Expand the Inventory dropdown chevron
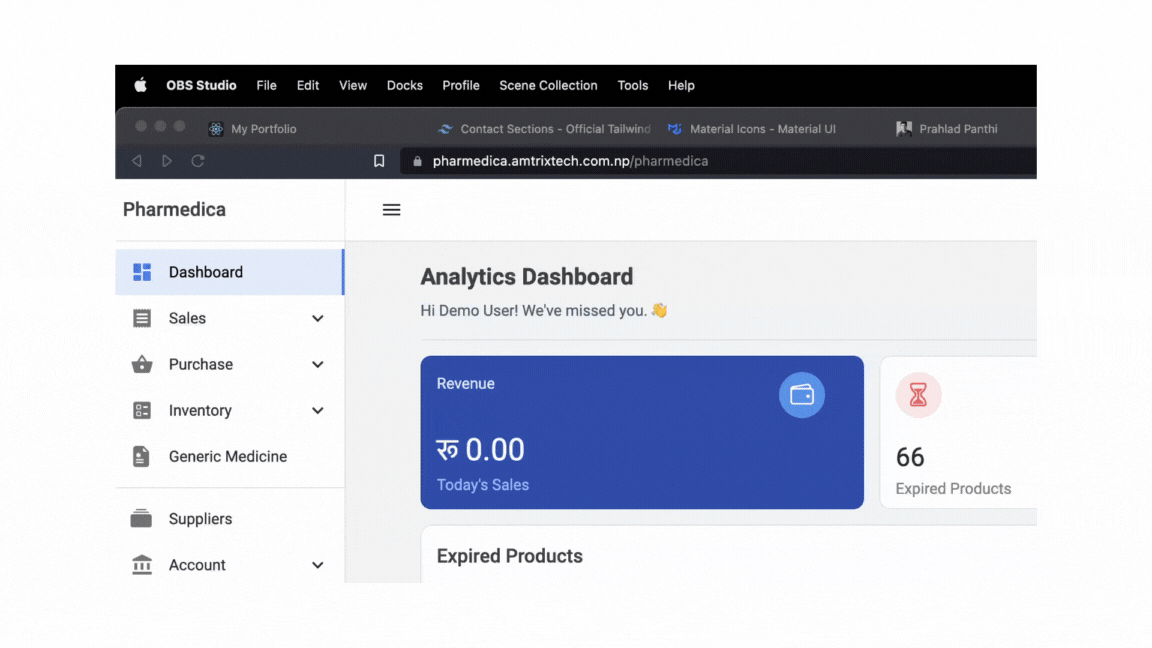1152x648 pixels. (x=317, y=411)
